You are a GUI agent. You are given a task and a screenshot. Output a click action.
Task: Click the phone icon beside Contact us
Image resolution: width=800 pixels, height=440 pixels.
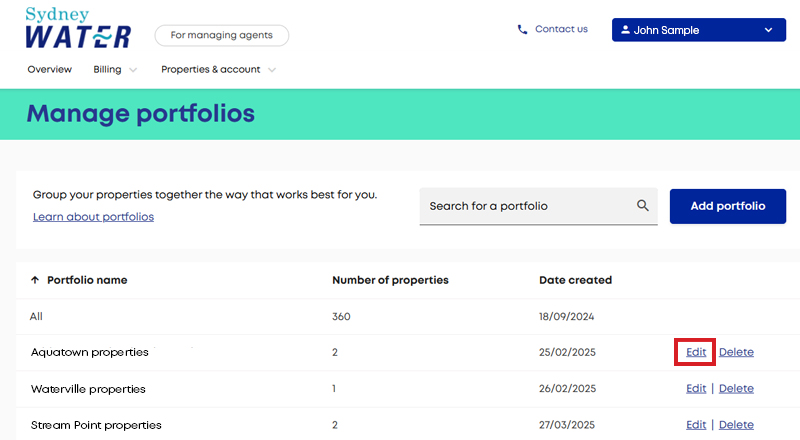pos(522,30)
